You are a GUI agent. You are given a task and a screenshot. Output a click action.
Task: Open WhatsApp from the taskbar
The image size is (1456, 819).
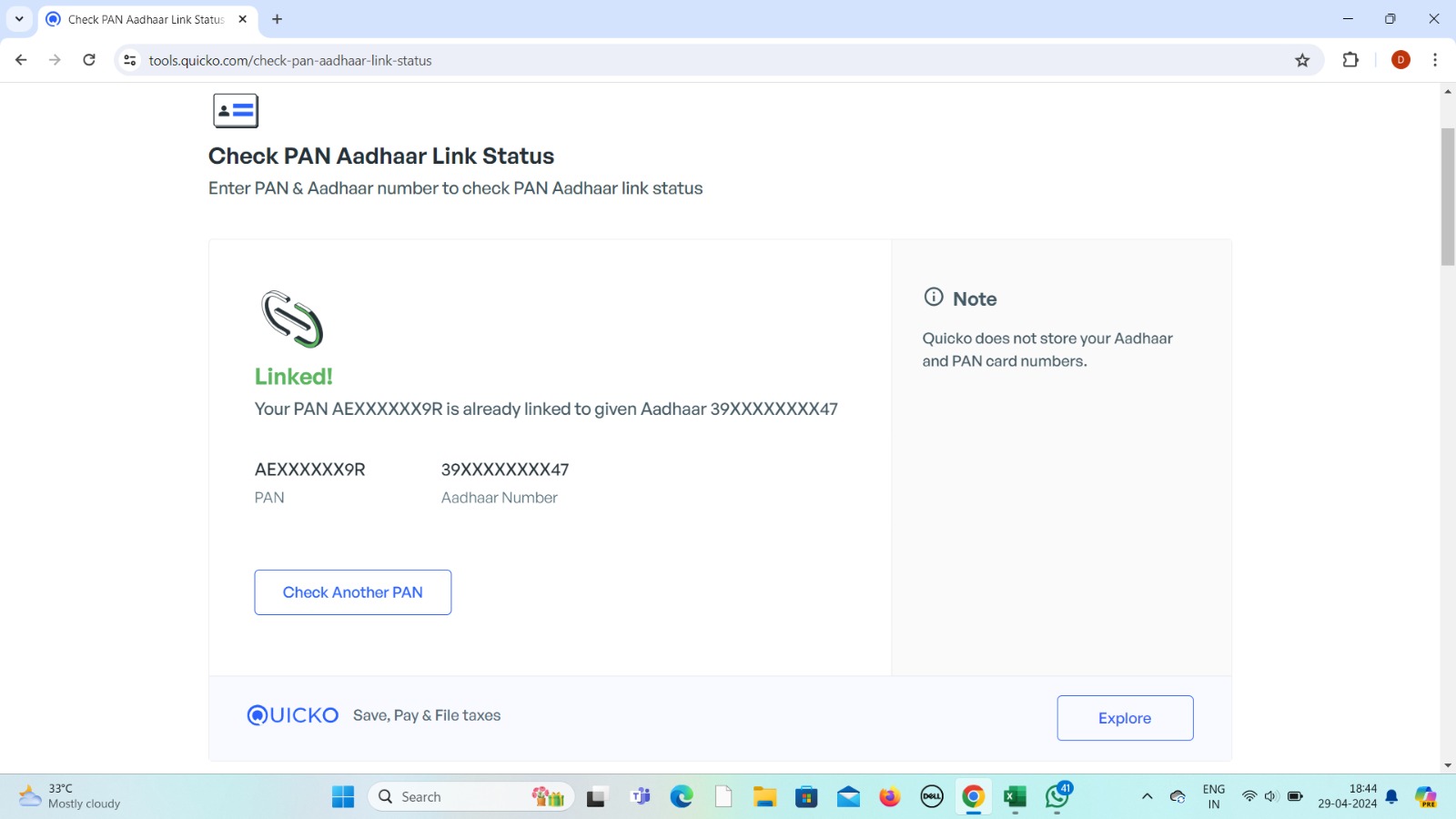click(1057, 796)
